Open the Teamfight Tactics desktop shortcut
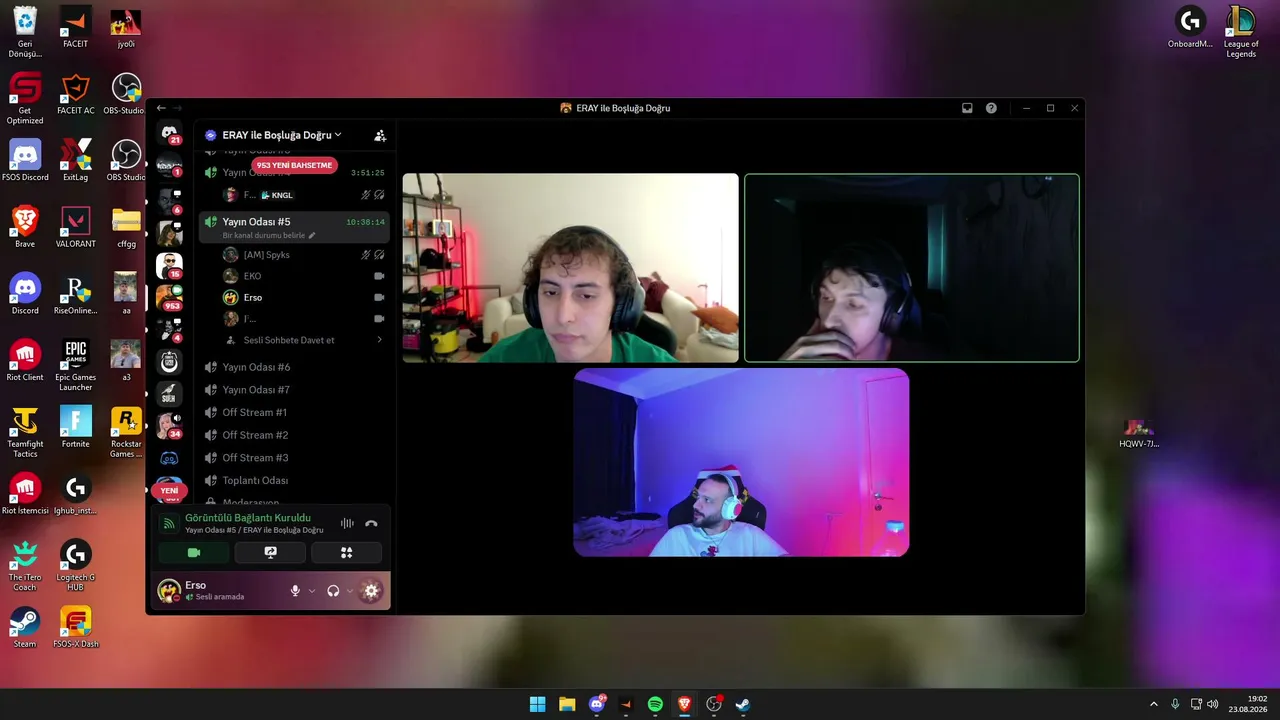 [x=25, y=432]
